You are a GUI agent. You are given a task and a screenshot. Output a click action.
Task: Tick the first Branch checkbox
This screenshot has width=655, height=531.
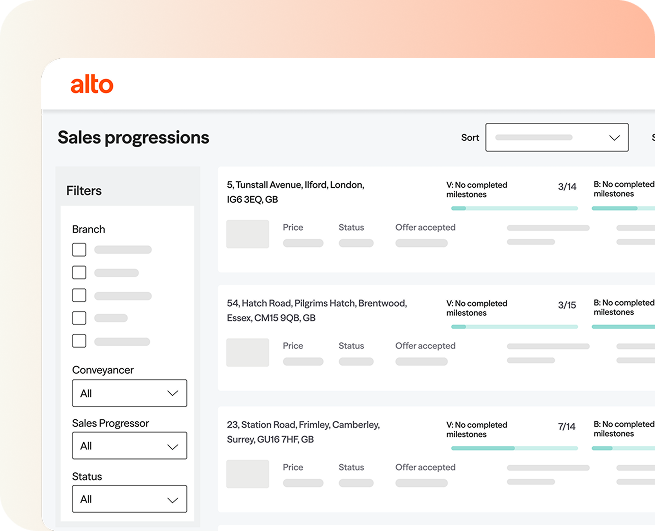click(79, 249)
